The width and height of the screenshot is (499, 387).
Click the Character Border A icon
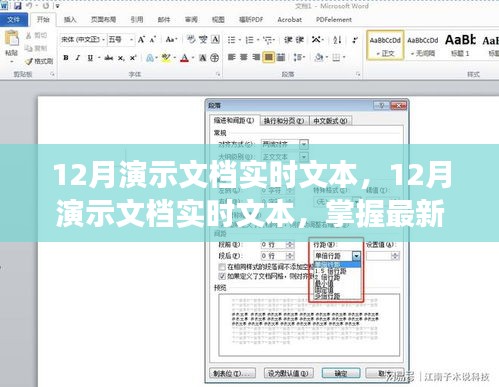(216, 39)
